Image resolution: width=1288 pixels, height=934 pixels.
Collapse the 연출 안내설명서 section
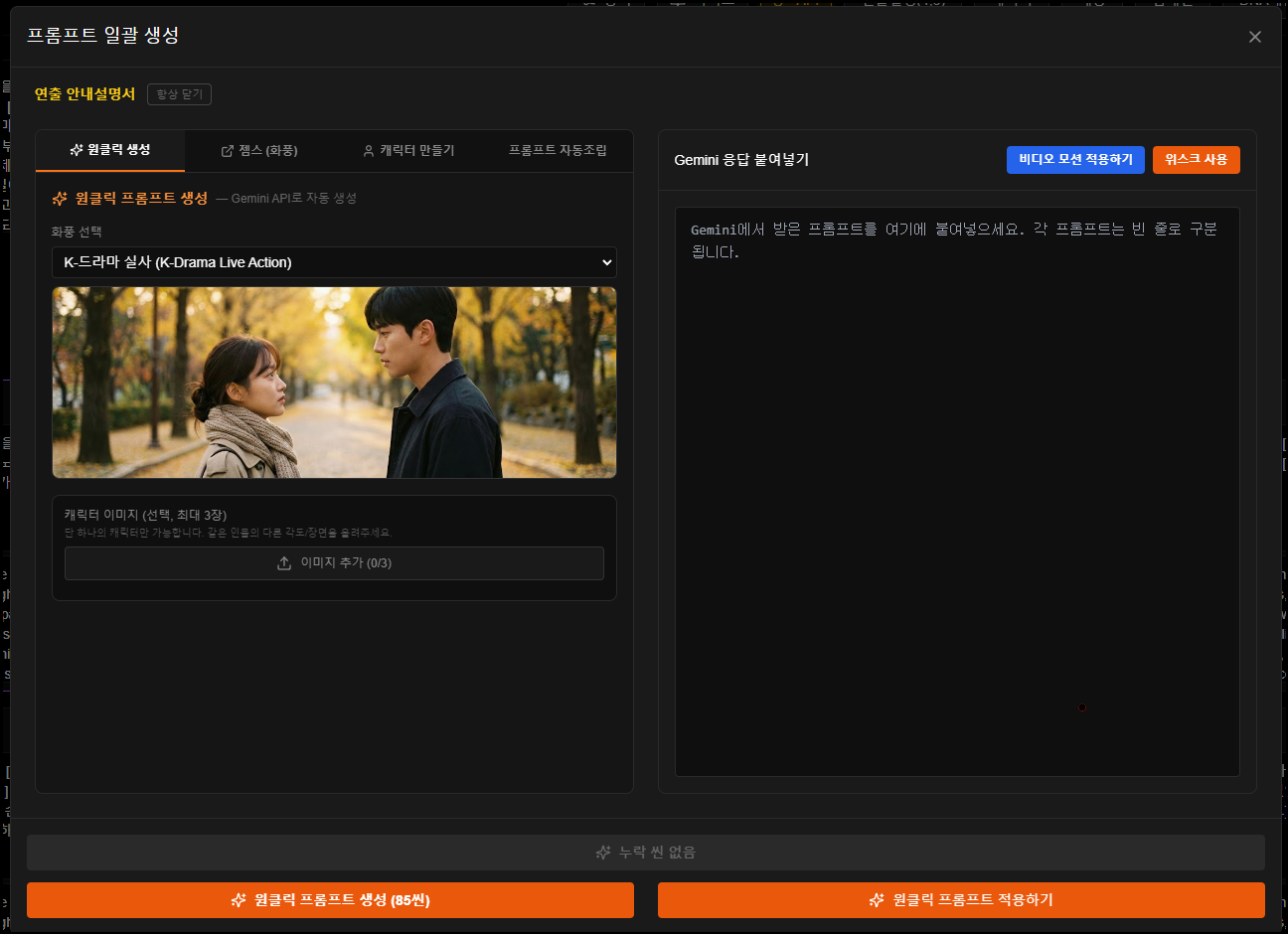(x=84, y=94)
